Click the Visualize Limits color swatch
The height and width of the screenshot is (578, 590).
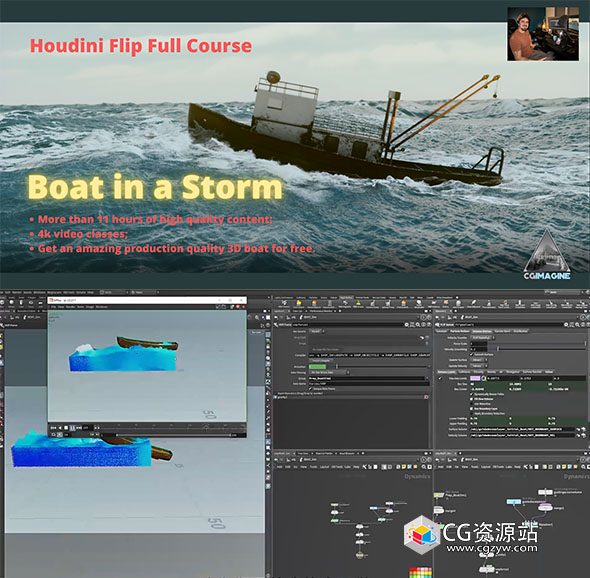click(x=475, y=378)
